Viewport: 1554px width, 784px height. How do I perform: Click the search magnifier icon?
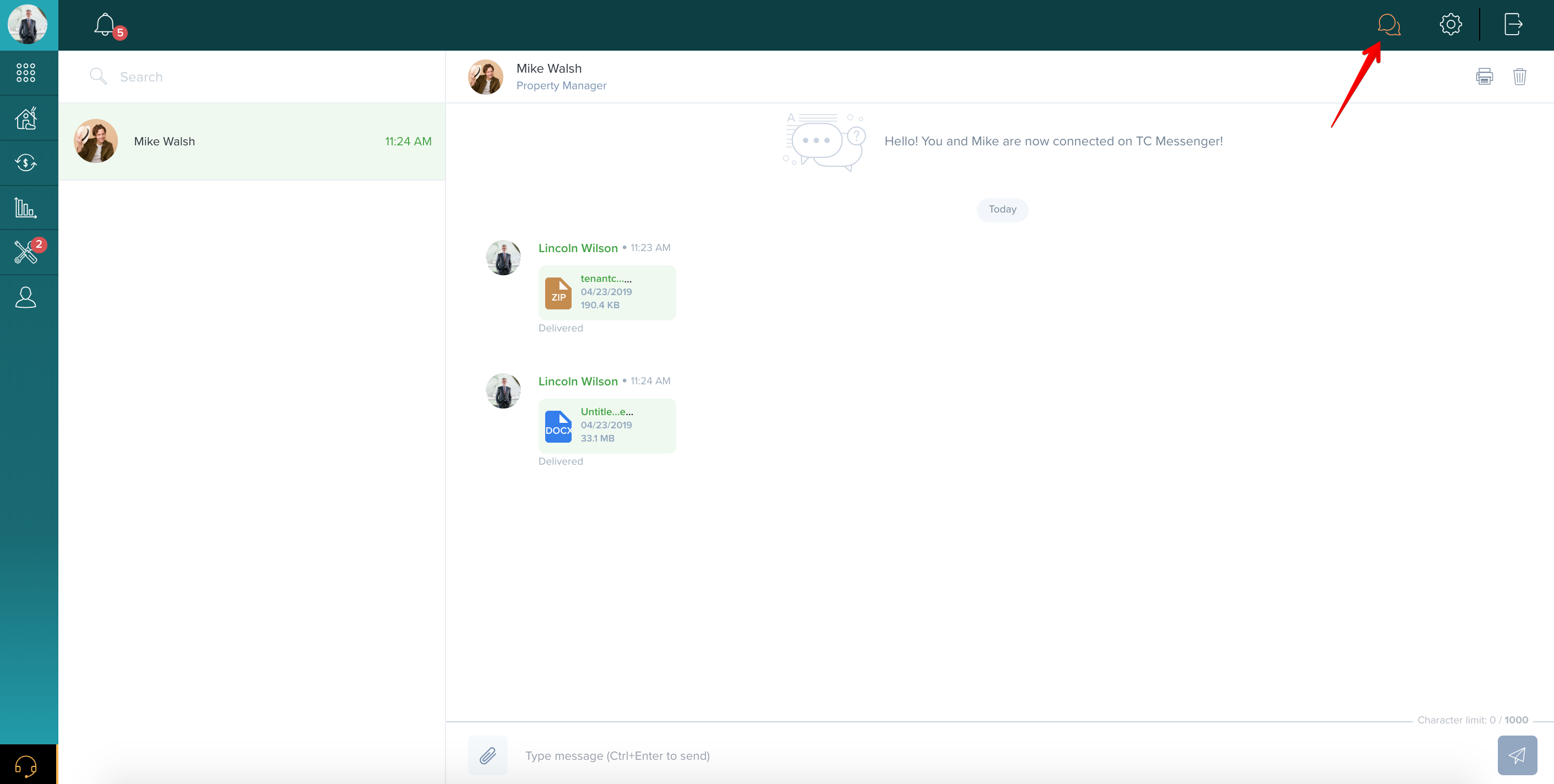pos(97,76)
